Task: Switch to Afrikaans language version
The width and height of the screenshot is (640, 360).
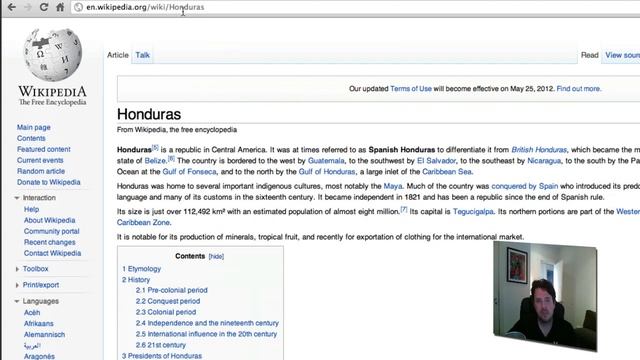Action: coord(38,324)
